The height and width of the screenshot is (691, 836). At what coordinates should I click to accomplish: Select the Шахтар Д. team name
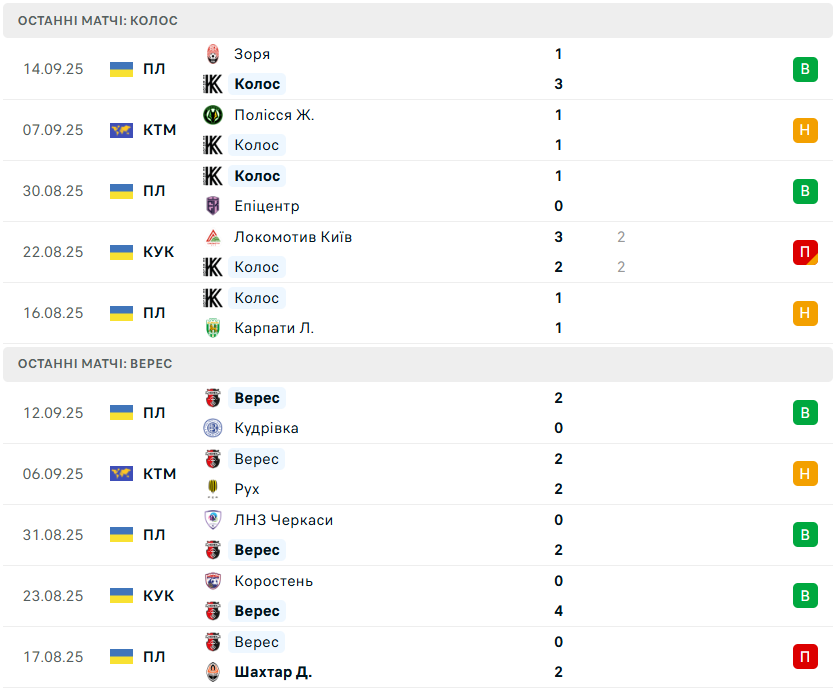(273, 672)
